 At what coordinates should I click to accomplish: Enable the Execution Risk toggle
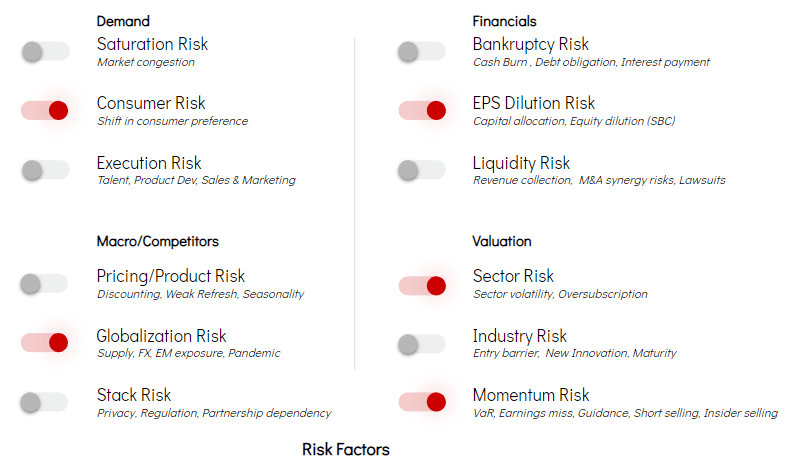pos(45,169)
